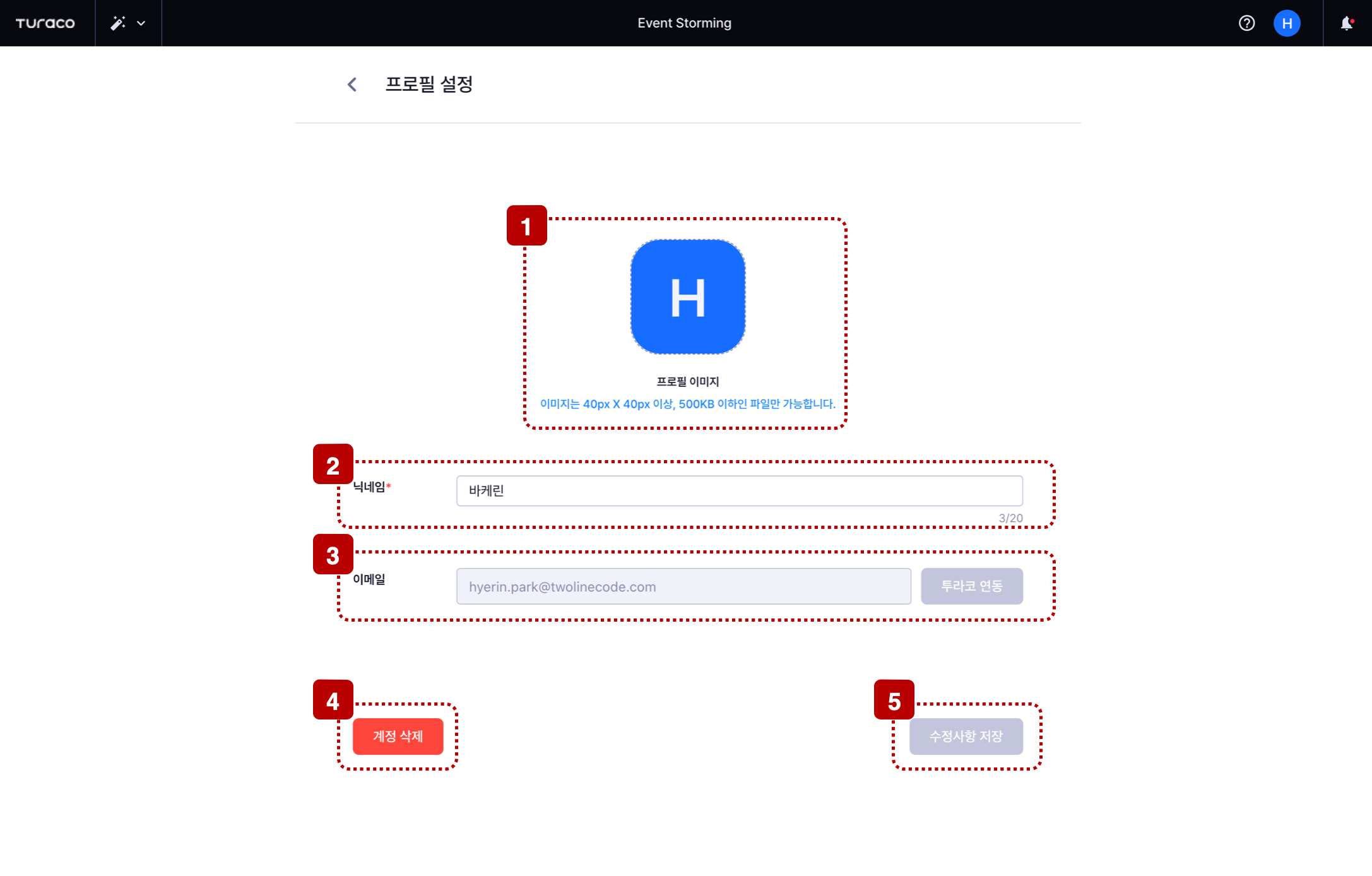
Task: Click the 3/20 character counter
Action: (x=1010, y=518)
